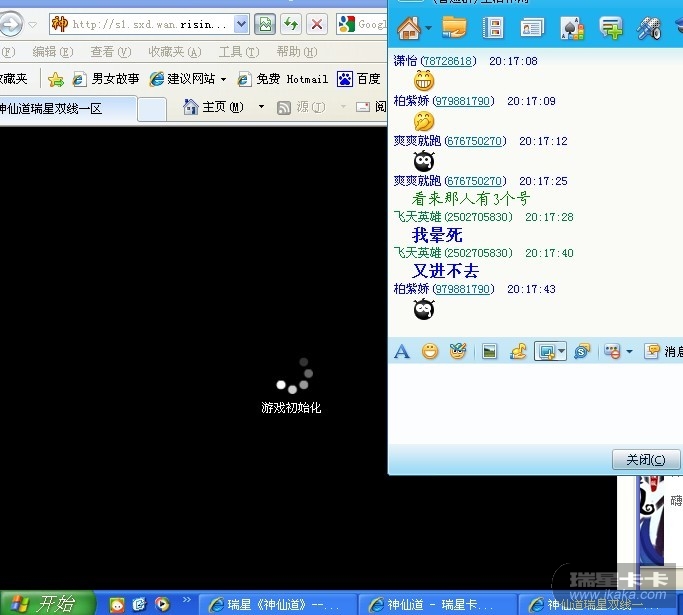
Task: Toggle compatibility view icon in address bar
Action: 265,24
